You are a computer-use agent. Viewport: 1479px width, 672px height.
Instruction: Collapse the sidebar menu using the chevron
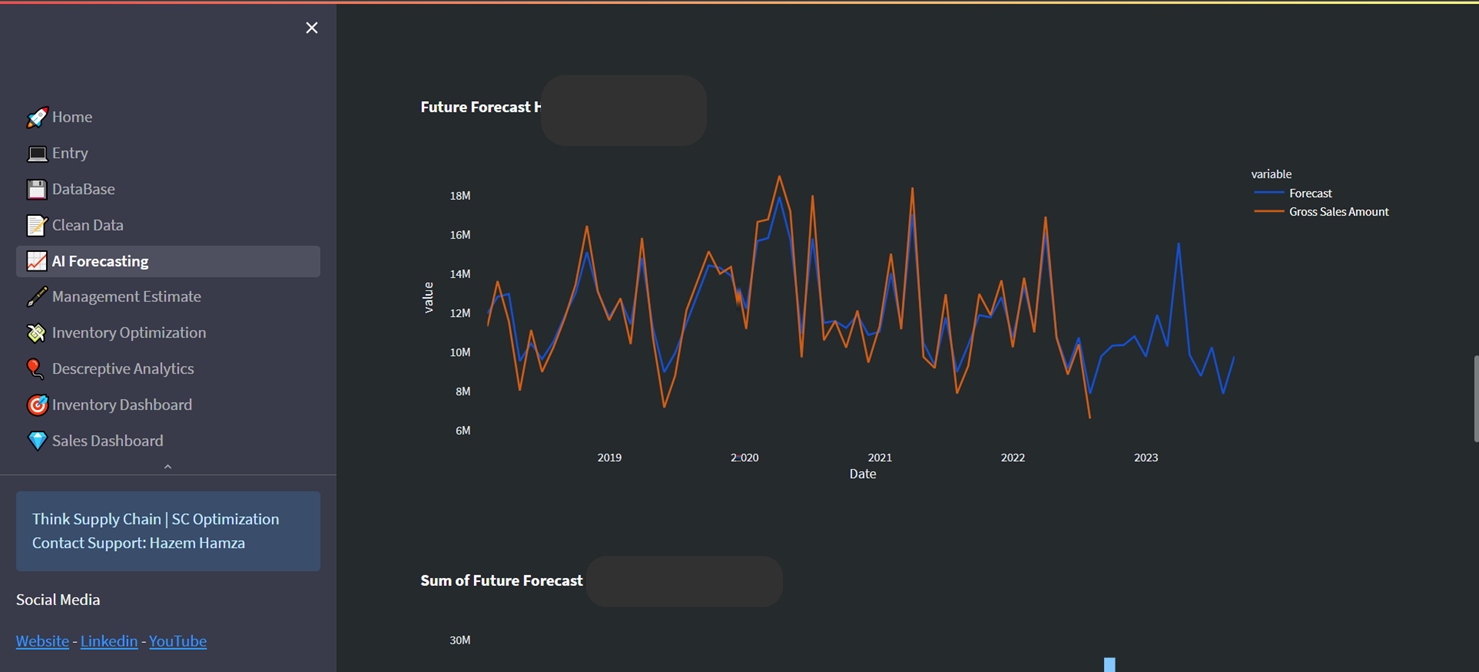168,465
